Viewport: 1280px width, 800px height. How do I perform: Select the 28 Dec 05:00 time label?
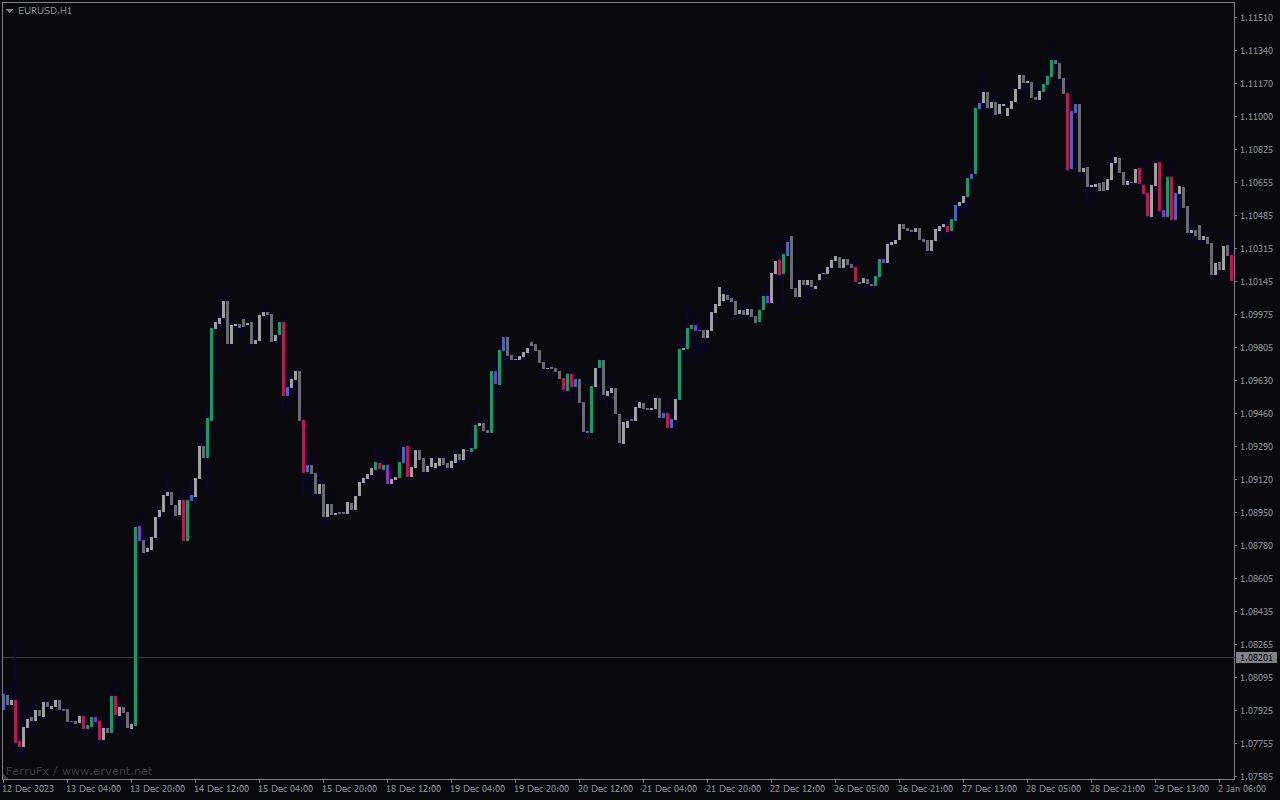point(1053,789)
